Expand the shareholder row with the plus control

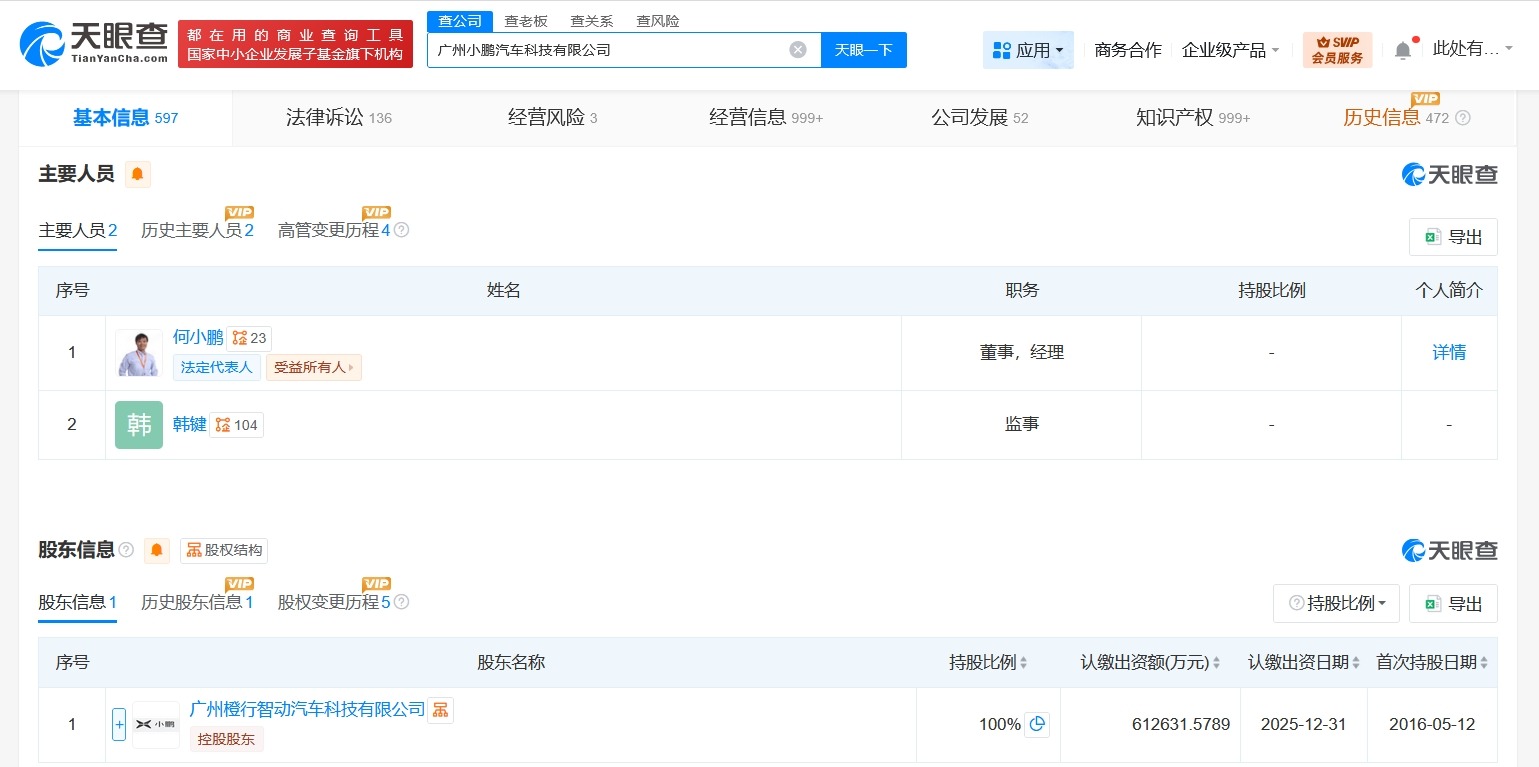coord(118,724)
